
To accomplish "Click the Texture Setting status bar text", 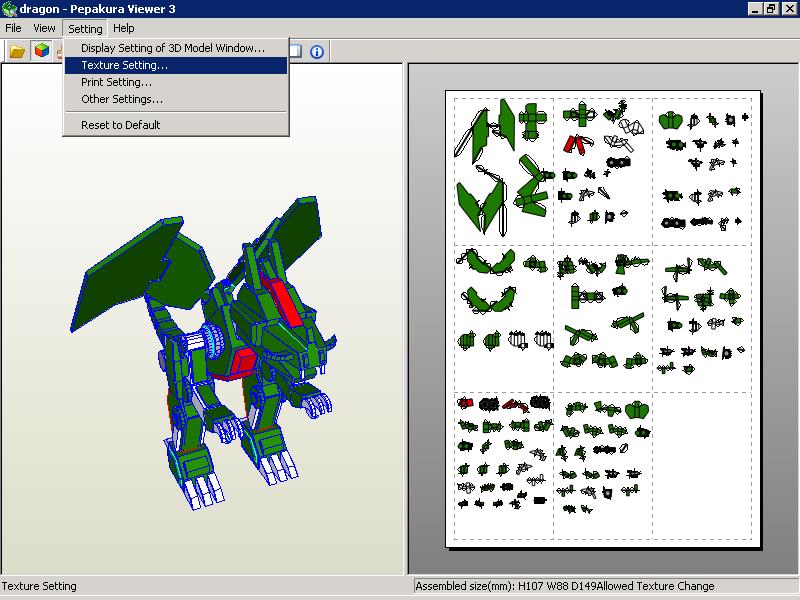I will tap(39, 586).
